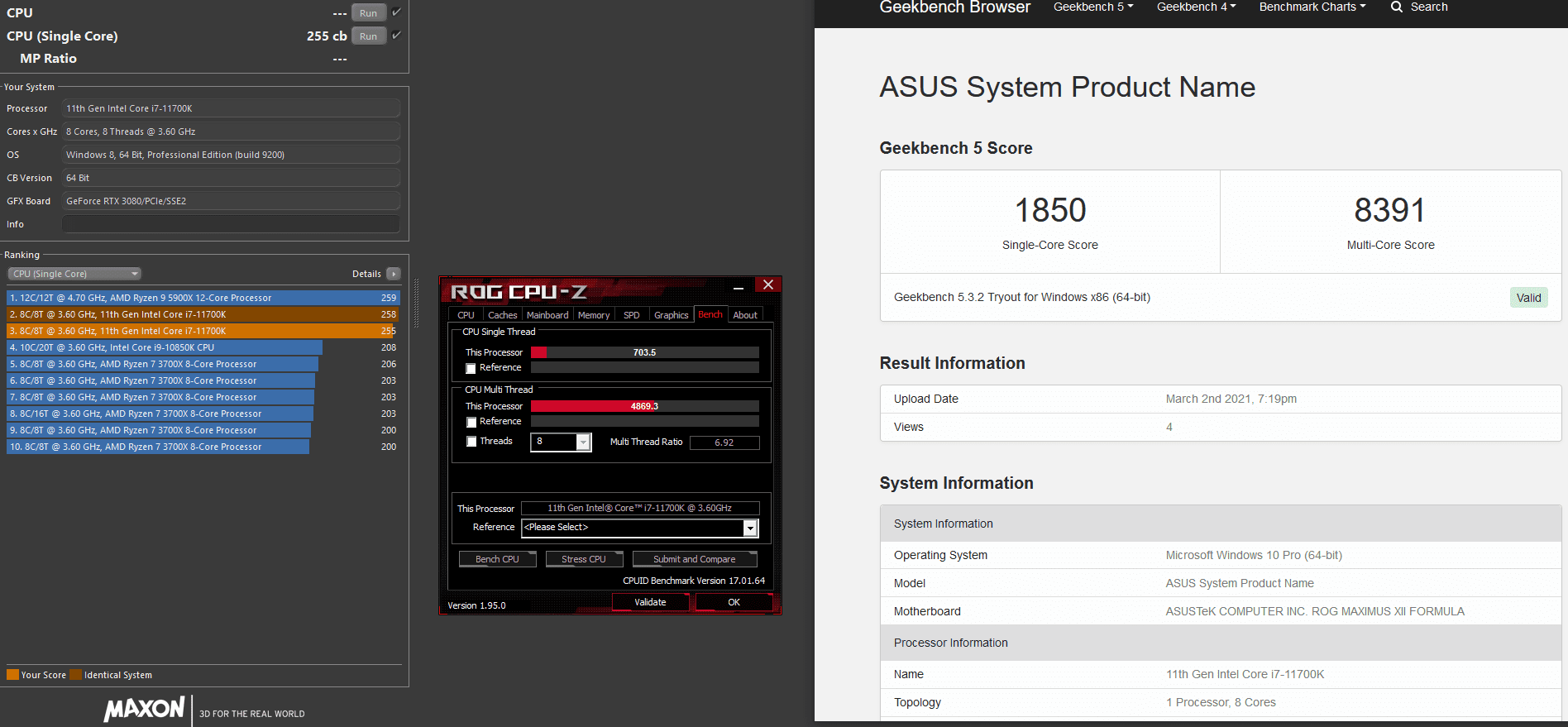Enable Multi Thread Reference checkbox

click(471, 422)
